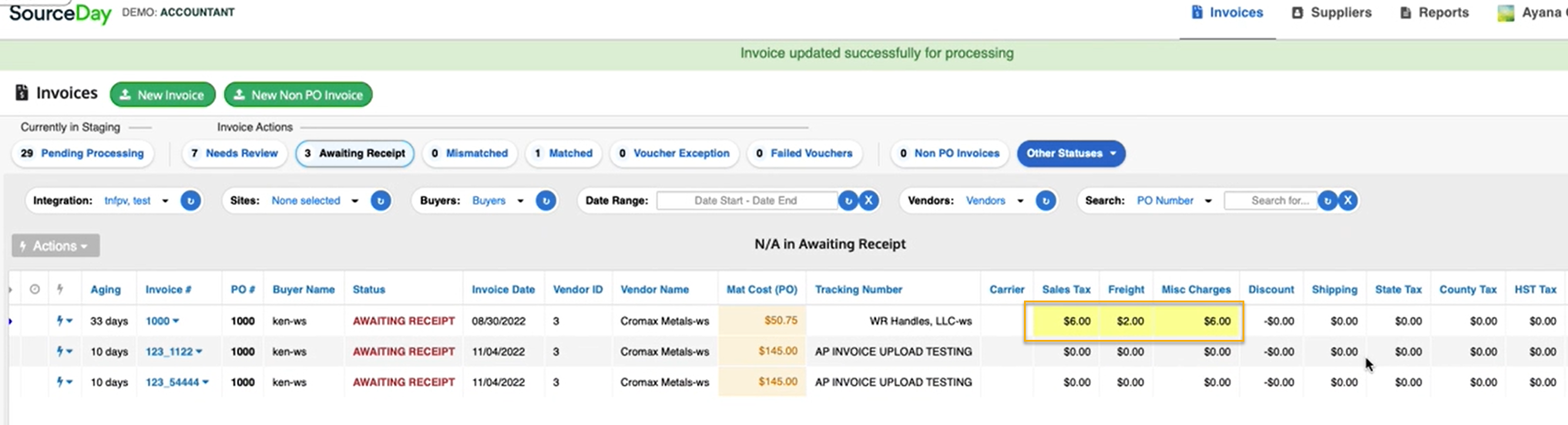
Task: Sort by Freight column header
Action: pyautogui.click(x=1126, y=290)
